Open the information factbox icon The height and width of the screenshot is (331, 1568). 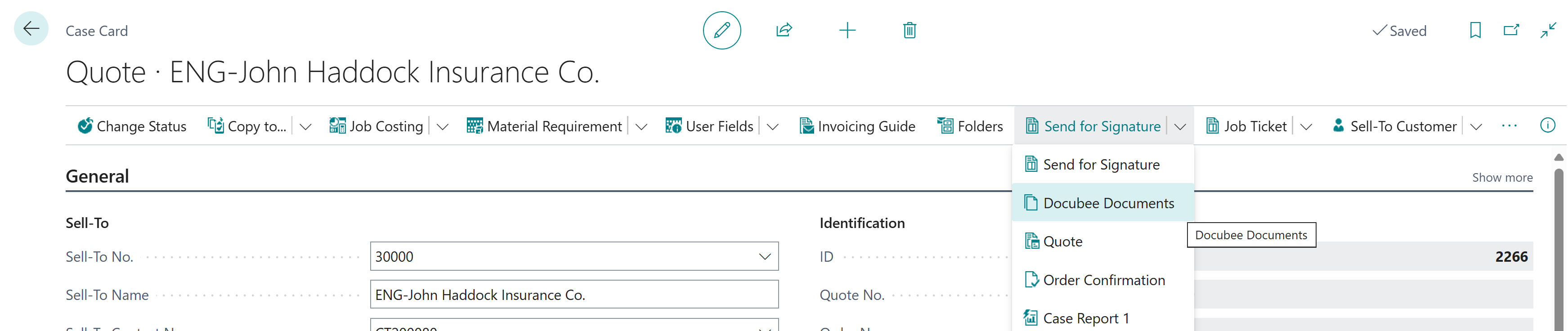point(1547,125)
